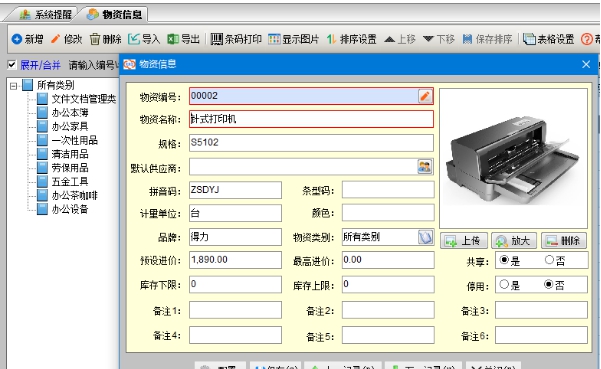Click the 规格 field showing S5102
Viewport: 601px width, 369px height.
(x=311, y=143)
